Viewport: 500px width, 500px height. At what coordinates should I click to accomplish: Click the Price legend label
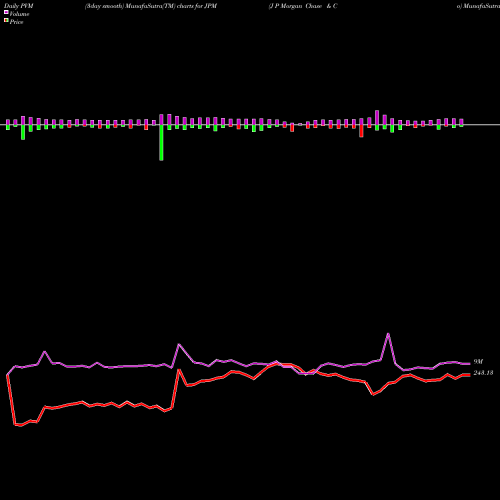[16, 22]
